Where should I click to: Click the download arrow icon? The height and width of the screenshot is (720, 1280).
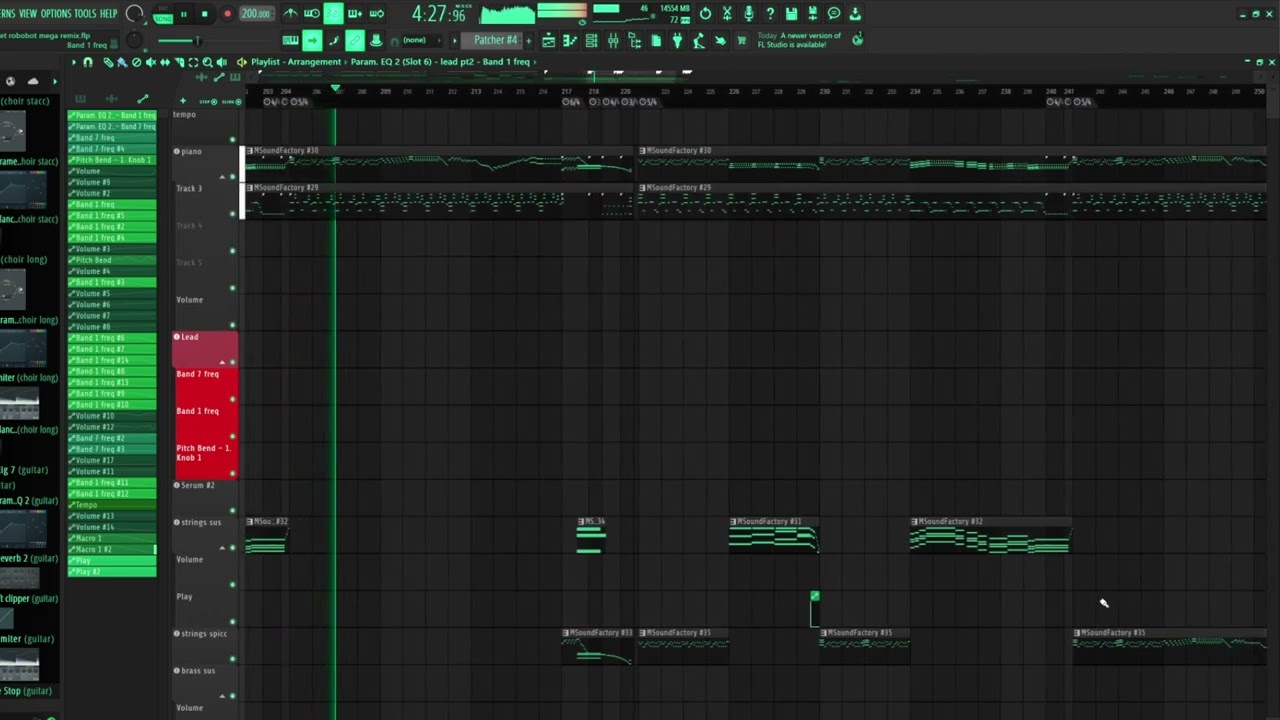click(855, 14)
